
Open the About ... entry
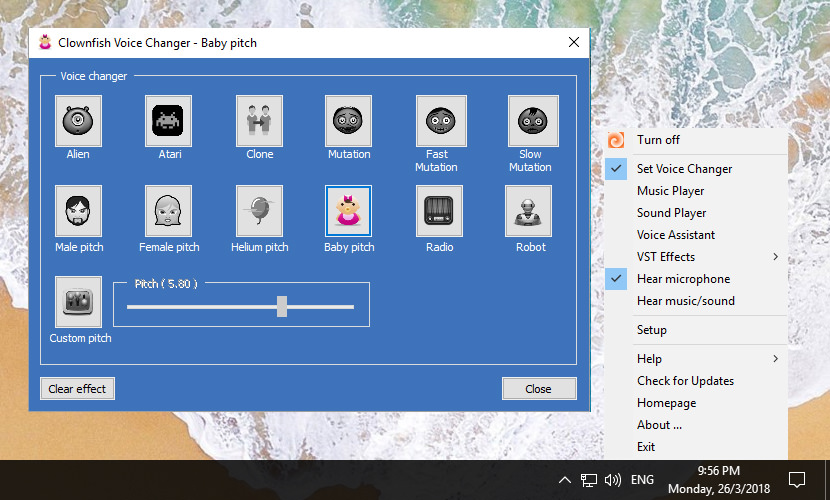[x=696, y=425]
